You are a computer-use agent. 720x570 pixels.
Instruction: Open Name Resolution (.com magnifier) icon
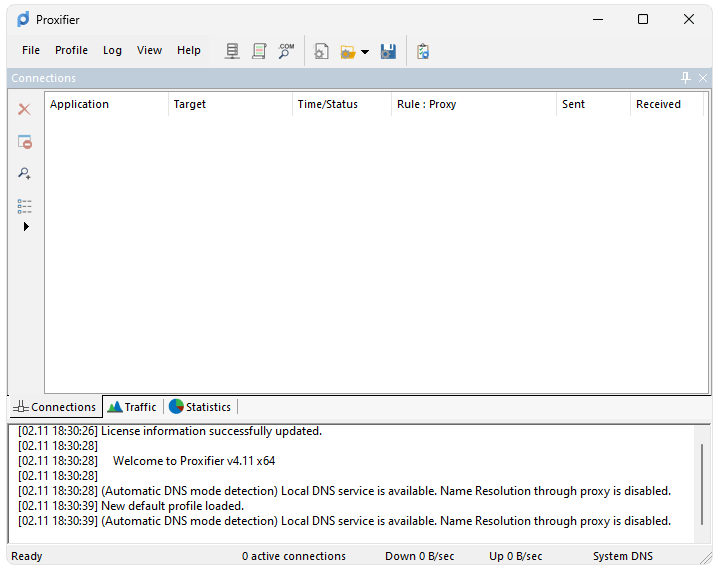(x=286, y=51)
